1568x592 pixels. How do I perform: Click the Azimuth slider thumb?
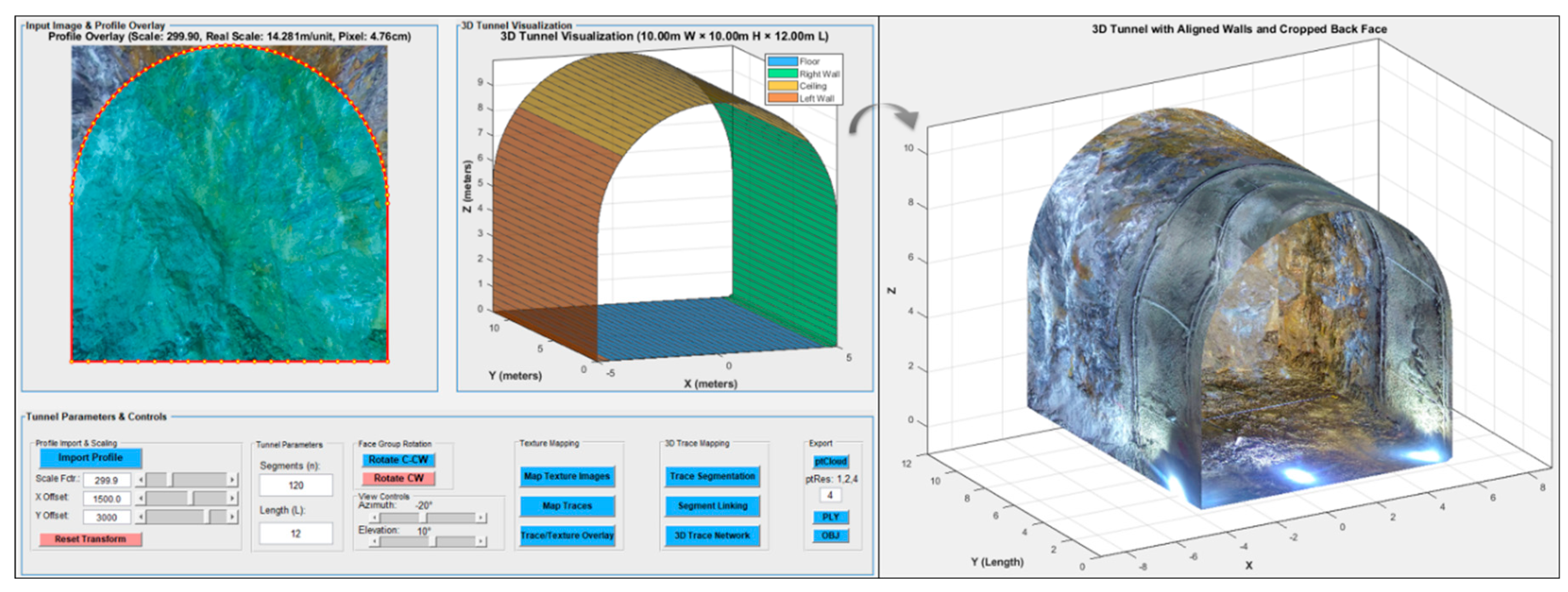[x=423, y=518]
